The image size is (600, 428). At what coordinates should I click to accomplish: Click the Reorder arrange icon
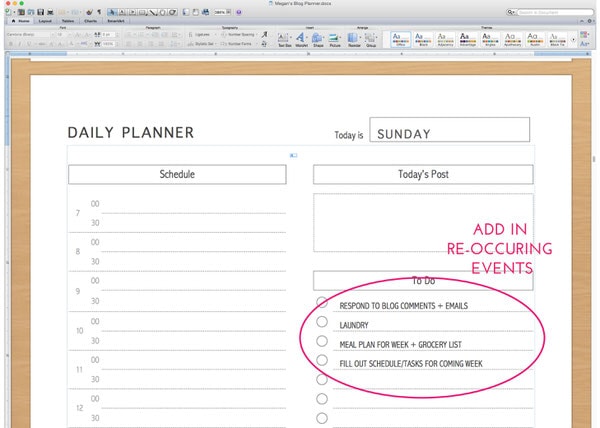coord(355,38)
